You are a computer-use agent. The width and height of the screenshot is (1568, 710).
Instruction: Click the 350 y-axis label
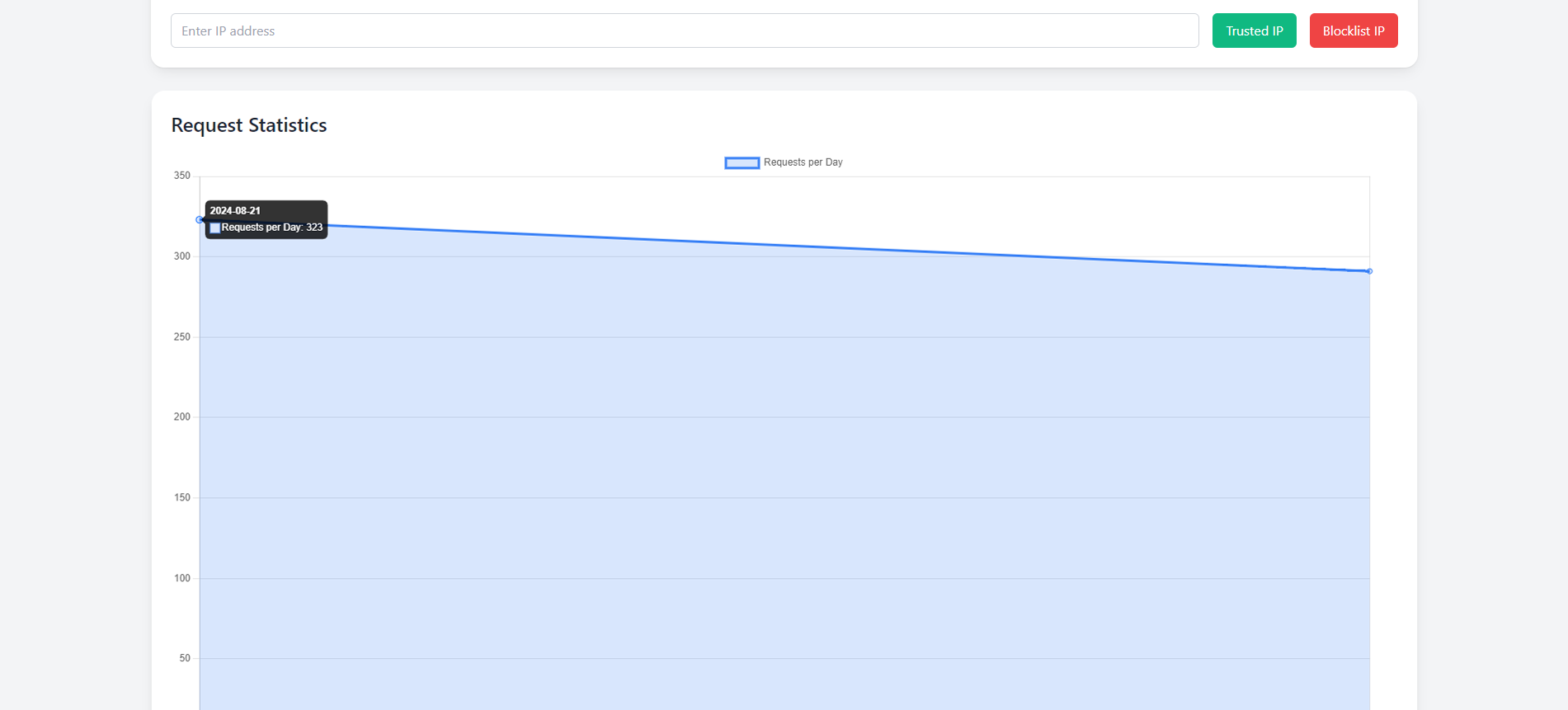182,176
